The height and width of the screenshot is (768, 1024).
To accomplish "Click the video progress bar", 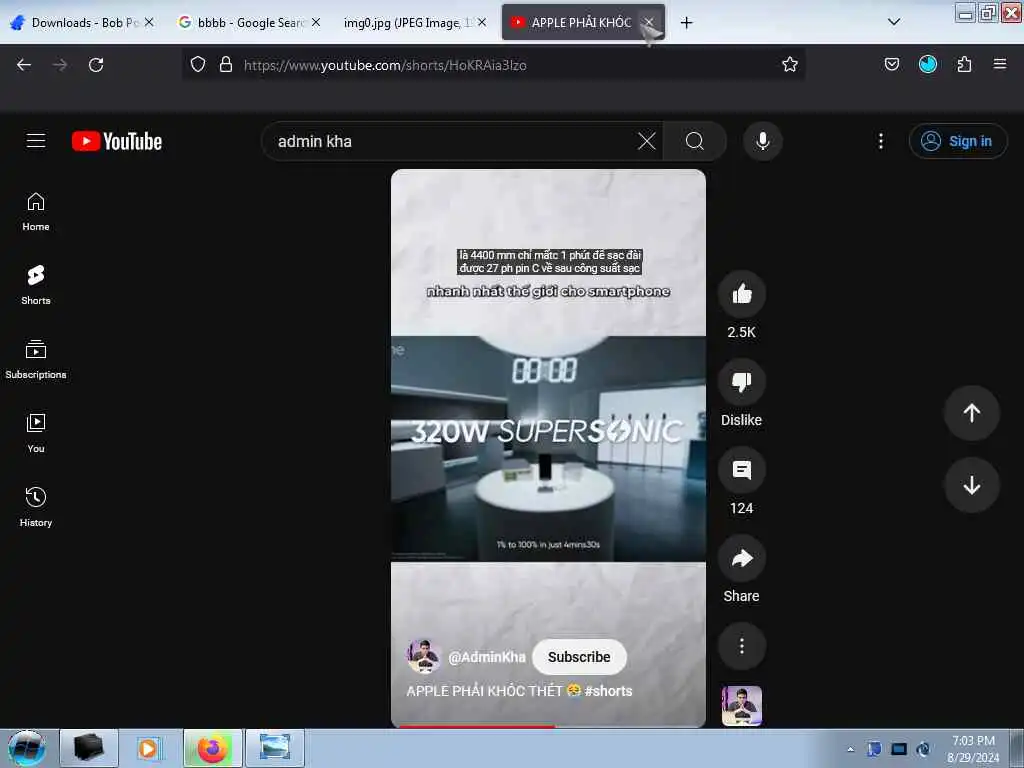I will coord(548,726).
